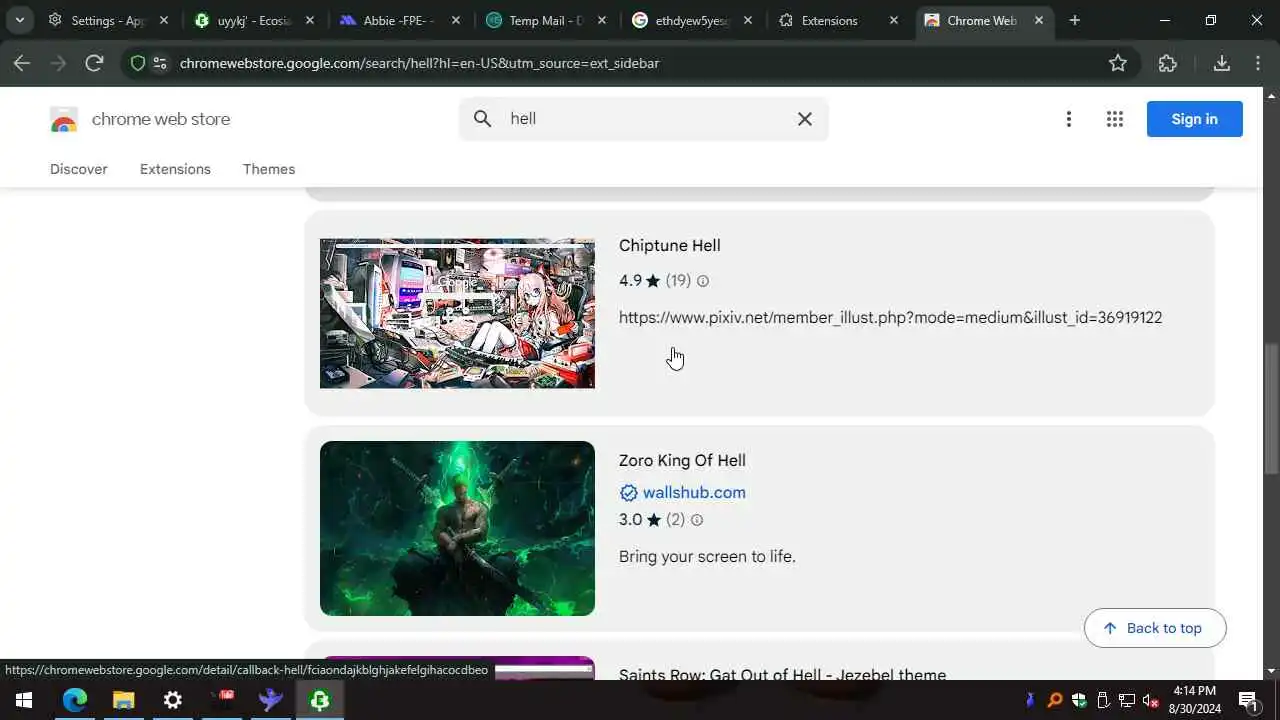
Task: Open the Extensions puzzle icon
Action: coord(1168,63)
